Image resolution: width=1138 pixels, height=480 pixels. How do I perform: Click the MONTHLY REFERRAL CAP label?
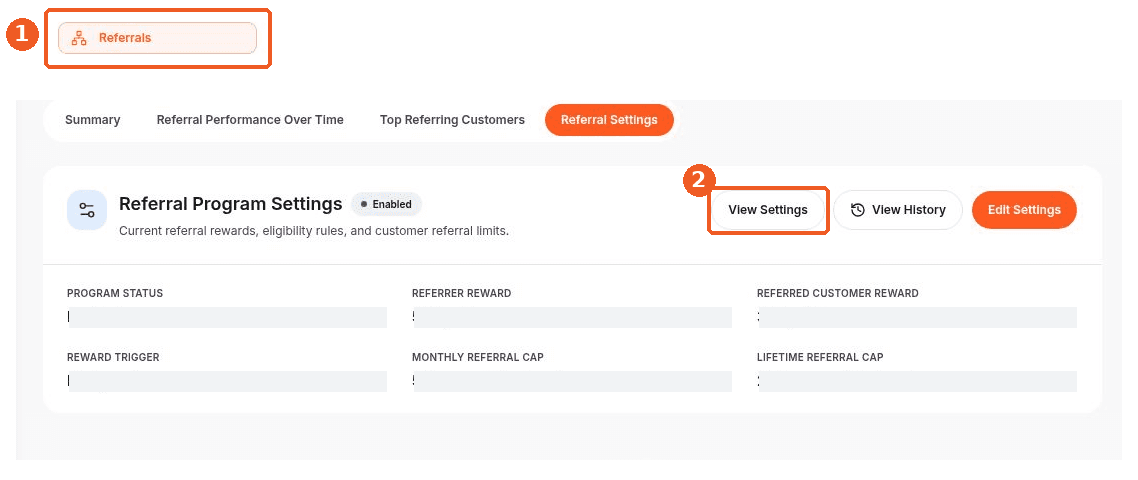tap(478, 357)
